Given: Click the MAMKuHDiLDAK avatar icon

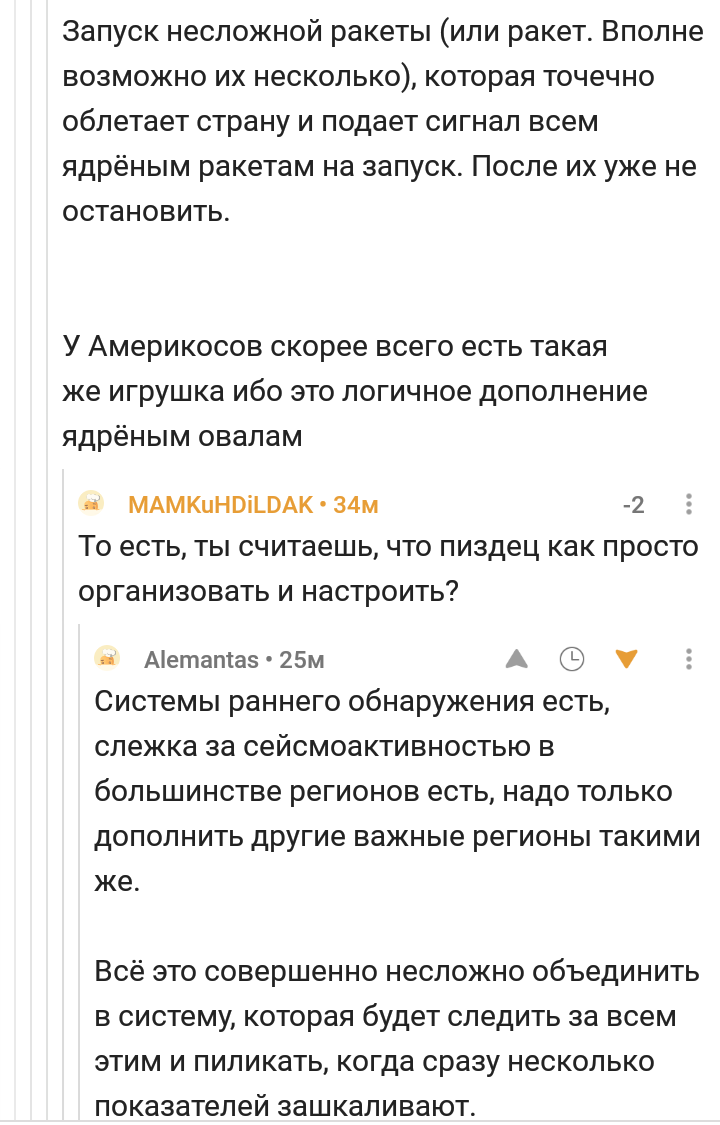Looking at the screenshot, I should 91,504.
